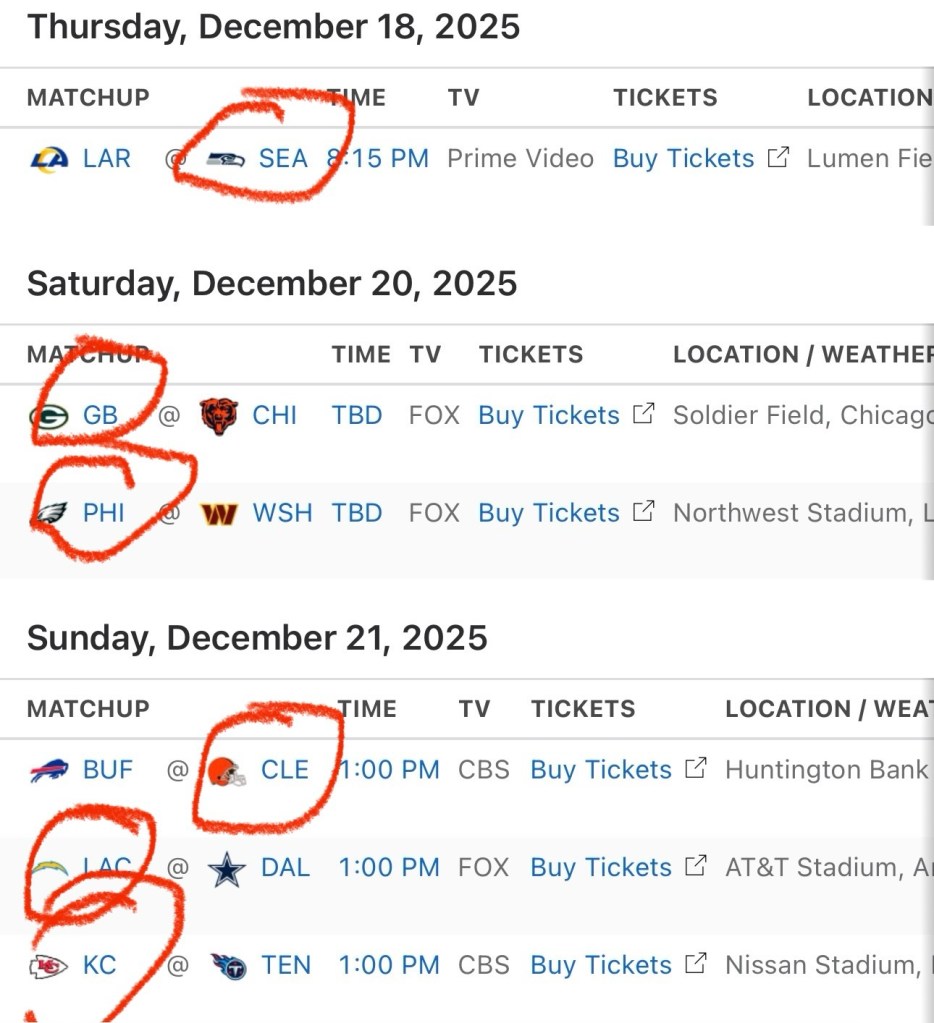Open Buy Tickets for Packers at Bears
Screen dimensions: 934x1023
549,415
